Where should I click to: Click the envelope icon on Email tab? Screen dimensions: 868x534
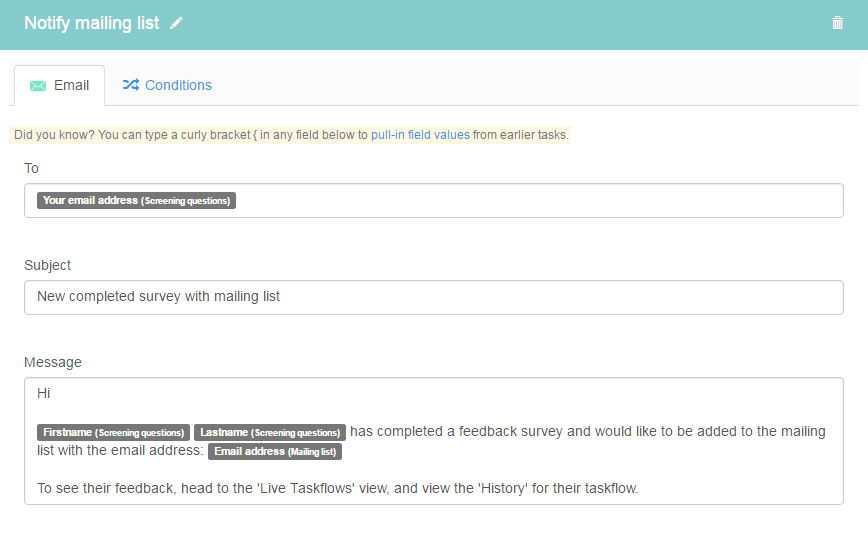click(38, 86)
